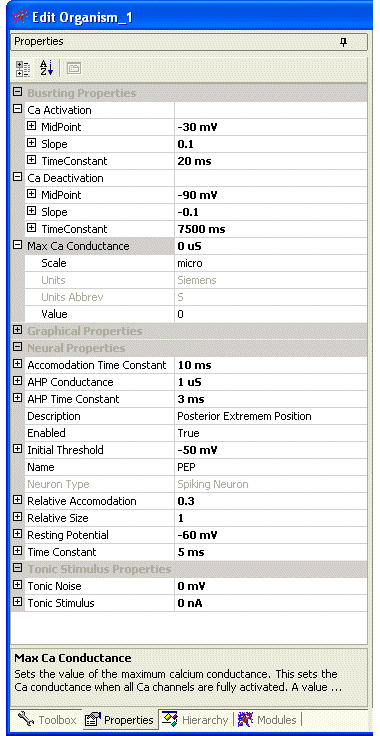This screenshot has height=736, width=380.
Task: Expand the Relative Size property
Action: click(x=18, y=517)
